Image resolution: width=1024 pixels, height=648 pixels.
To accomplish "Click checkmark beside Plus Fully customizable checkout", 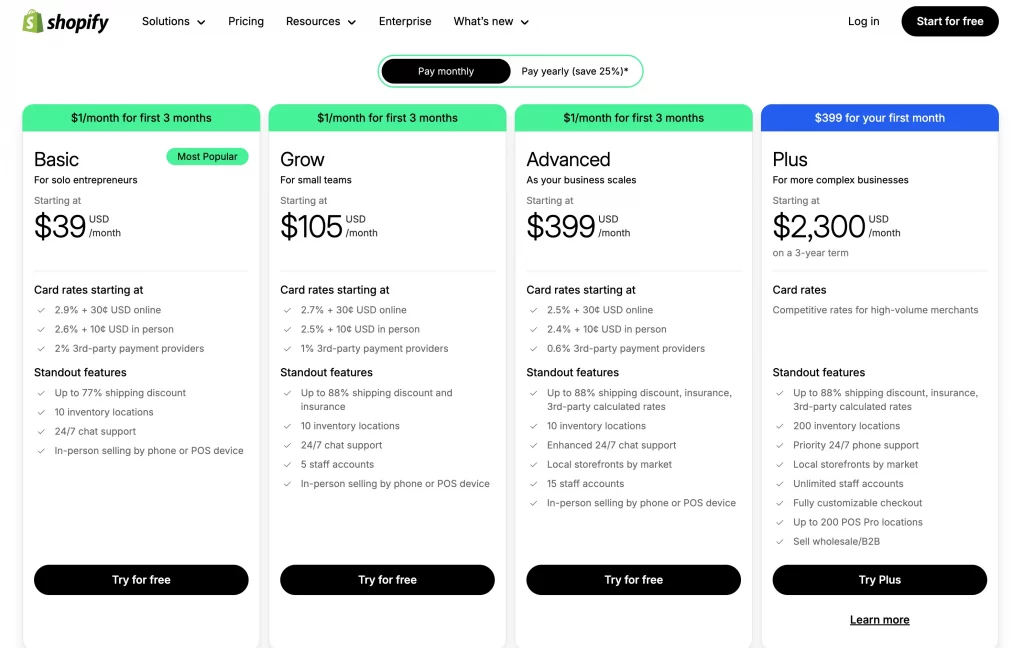I will tap(779, 503).
